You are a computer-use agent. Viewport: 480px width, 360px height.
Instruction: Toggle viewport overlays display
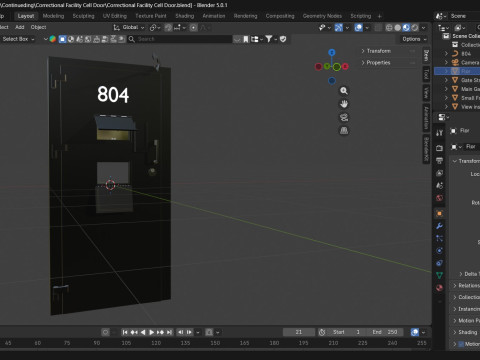(359, 28)
